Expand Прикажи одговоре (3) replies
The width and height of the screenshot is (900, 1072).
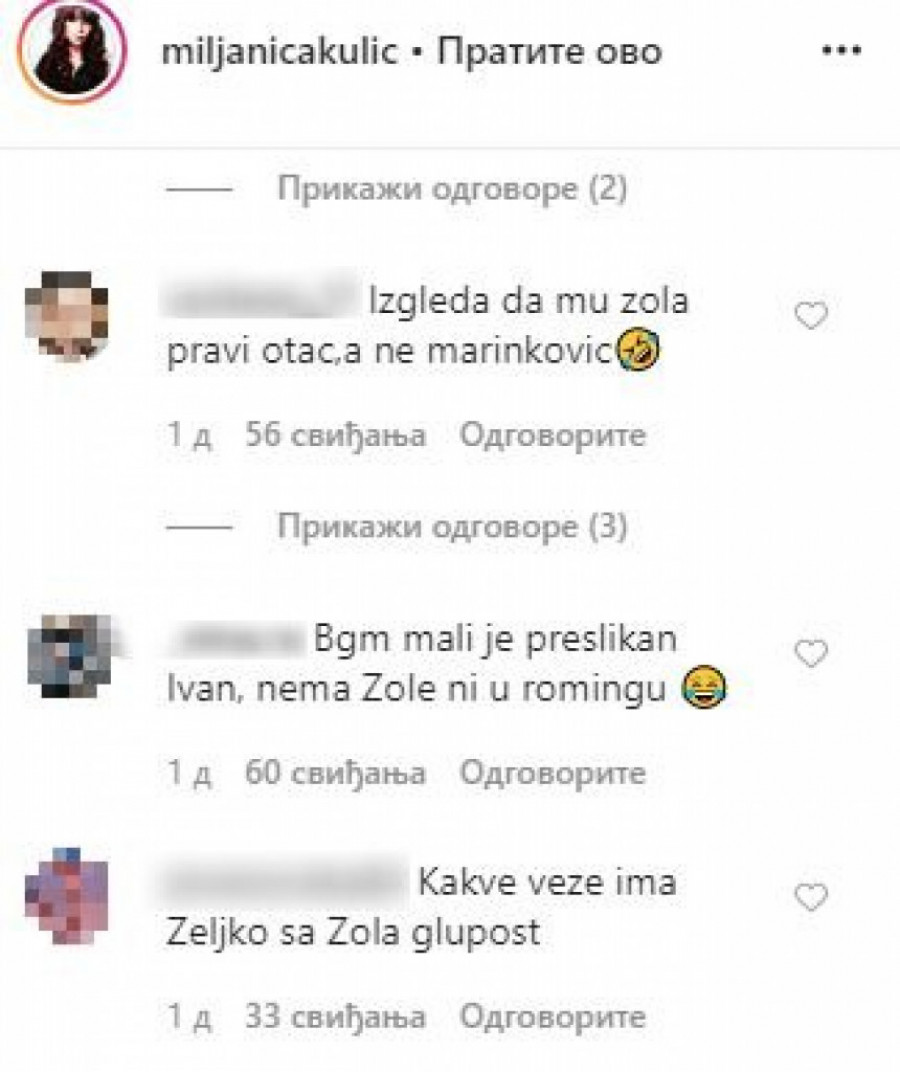[451, 526]
